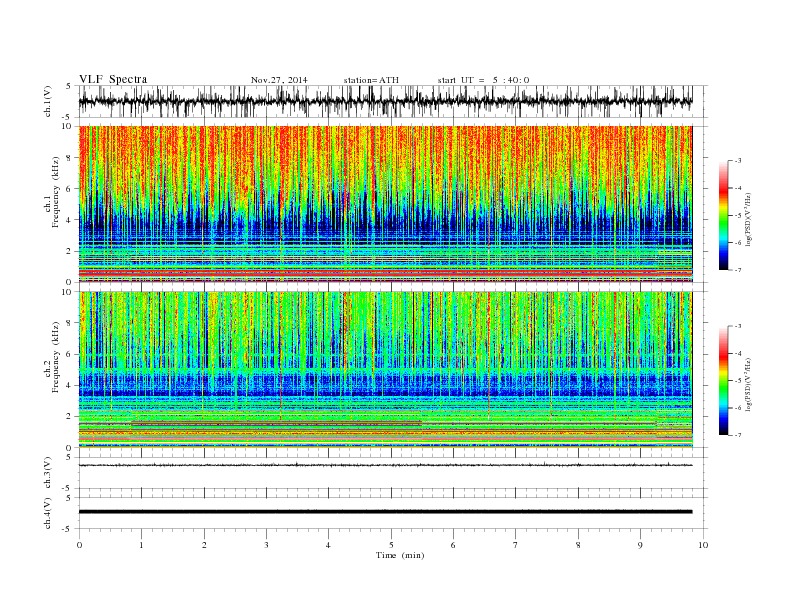Click the "station=ATH" header label
Viewport: 792px width, 612px height.
(x=371, y=80)
